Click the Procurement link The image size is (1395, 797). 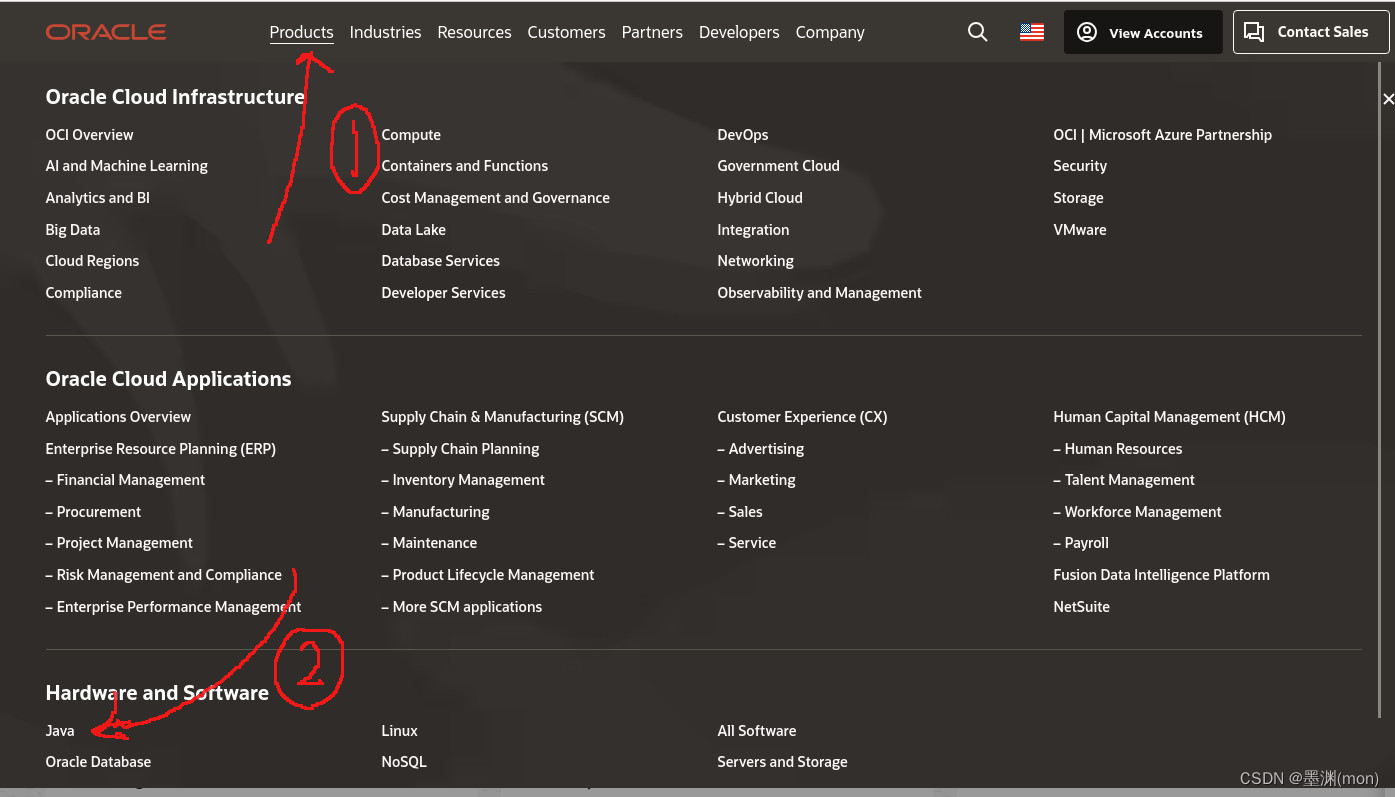(94, 512)
